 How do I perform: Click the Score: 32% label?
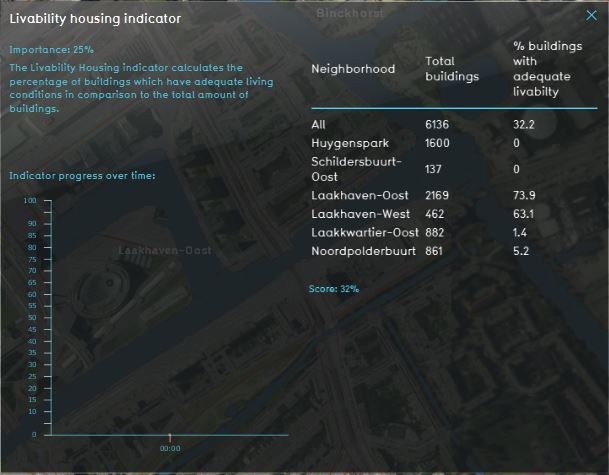[x=334, y=288]
